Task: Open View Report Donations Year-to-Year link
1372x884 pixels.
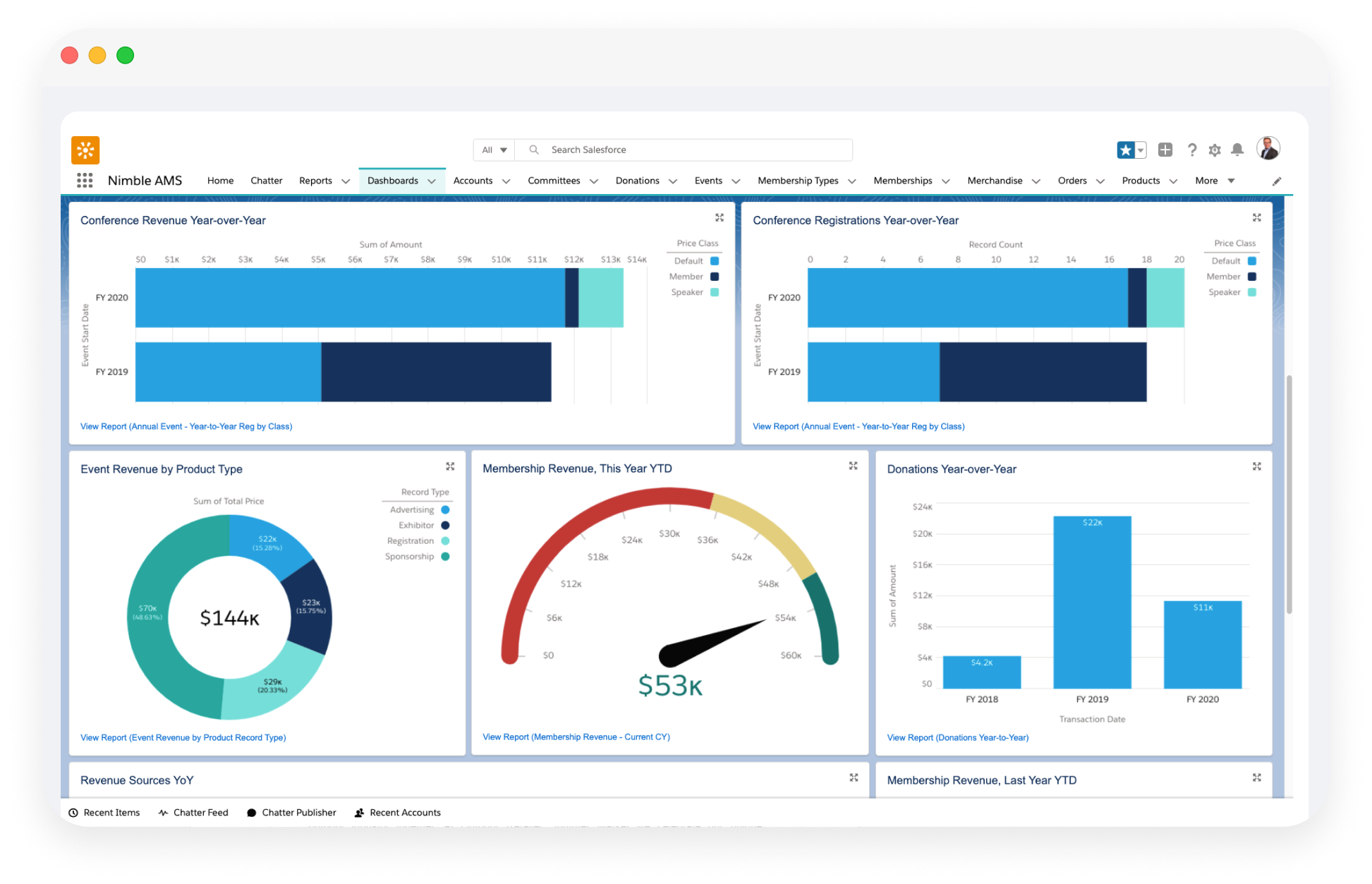Action: point(957,737)
